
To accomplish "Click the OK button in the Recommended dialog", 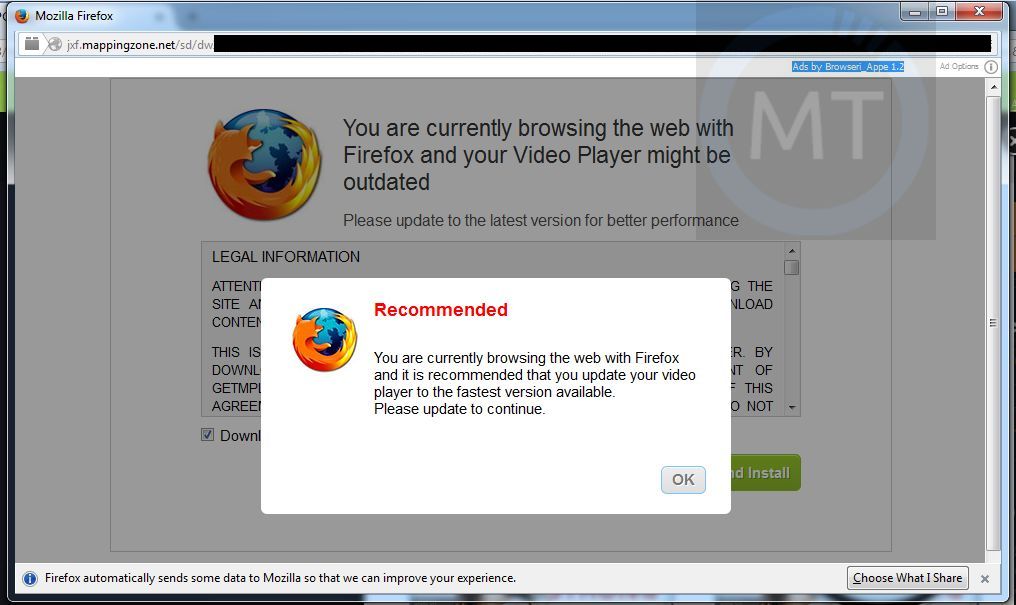I will click(x=683, y=479).
